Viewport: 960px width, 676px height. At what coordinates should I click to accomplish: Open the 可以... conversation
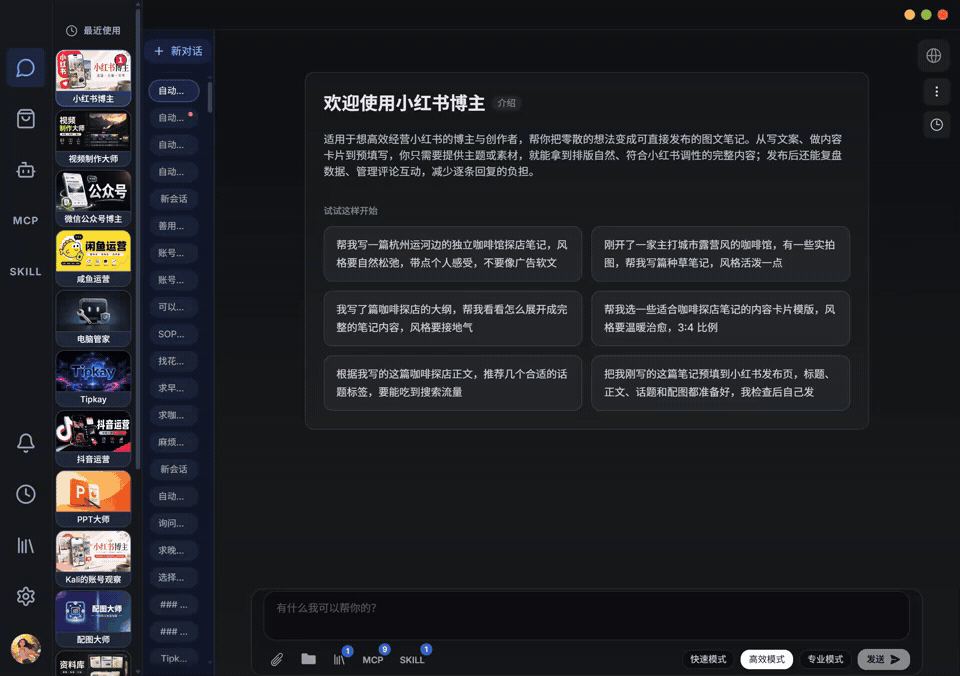[174, 307]
